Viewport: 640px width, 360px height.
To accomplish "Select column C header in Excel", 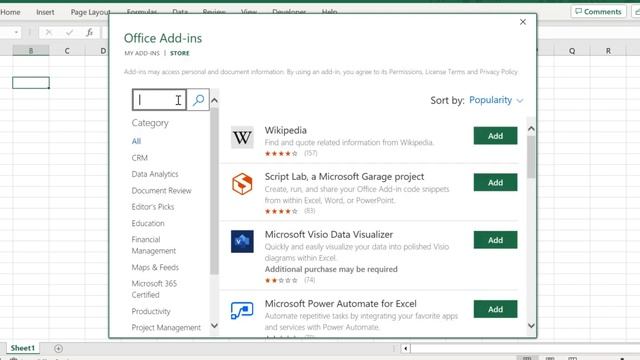I will pos(67,51).
